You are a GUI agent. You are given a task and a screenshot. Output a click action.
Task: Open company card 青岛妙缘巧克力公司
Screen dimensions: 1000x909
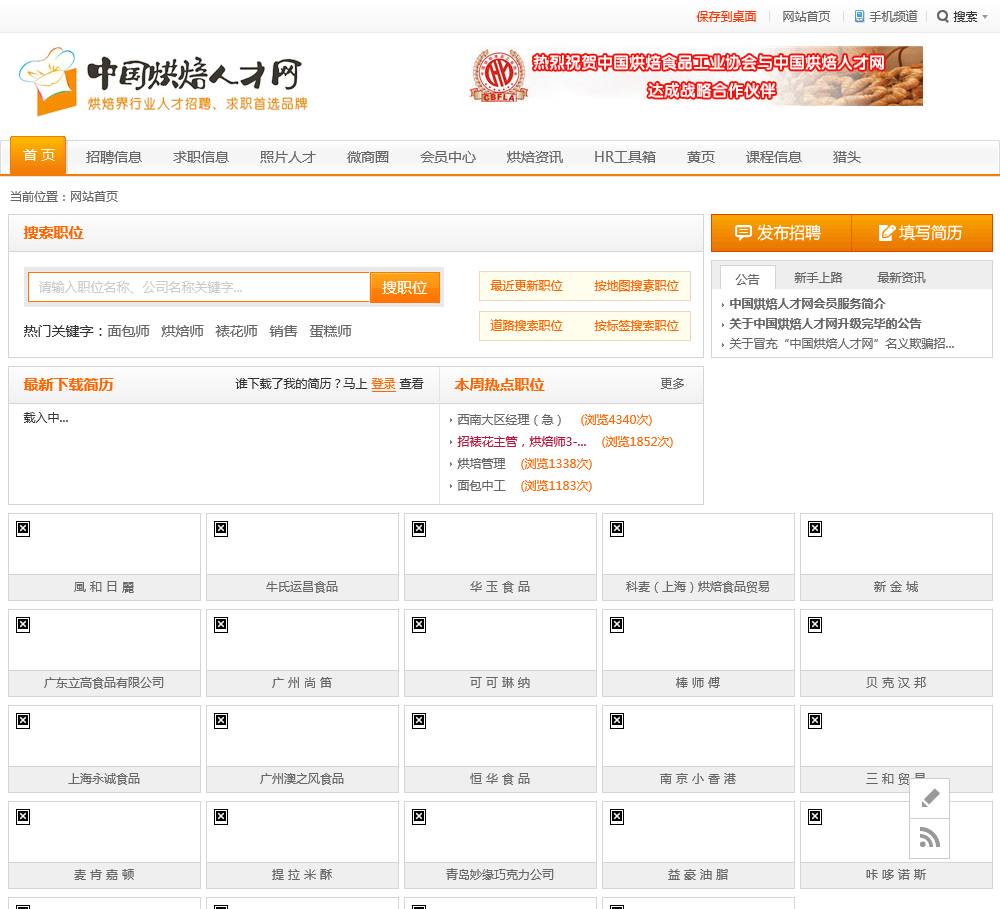(501, 845)
